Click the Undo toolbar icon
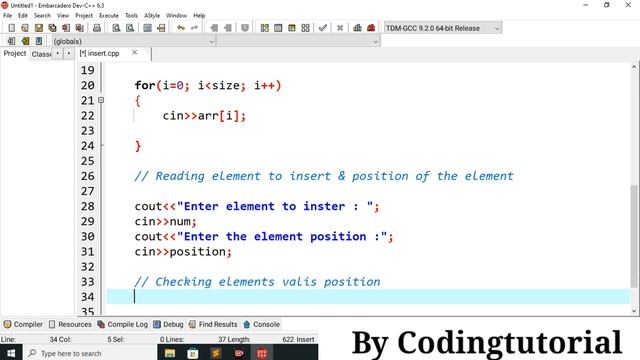Viewport: 640px width, 360px height. (x=180, y=28)
